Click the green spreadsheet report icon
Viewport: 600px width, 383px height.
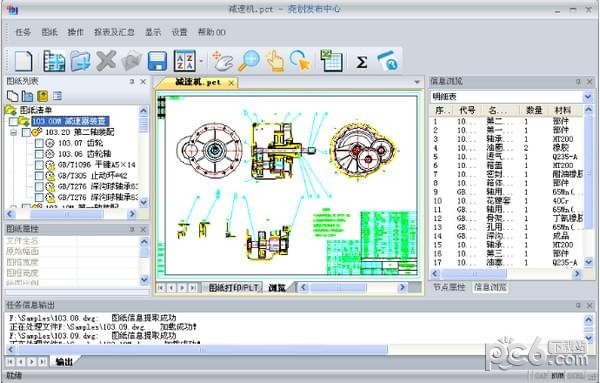click(x=331, y=60)
